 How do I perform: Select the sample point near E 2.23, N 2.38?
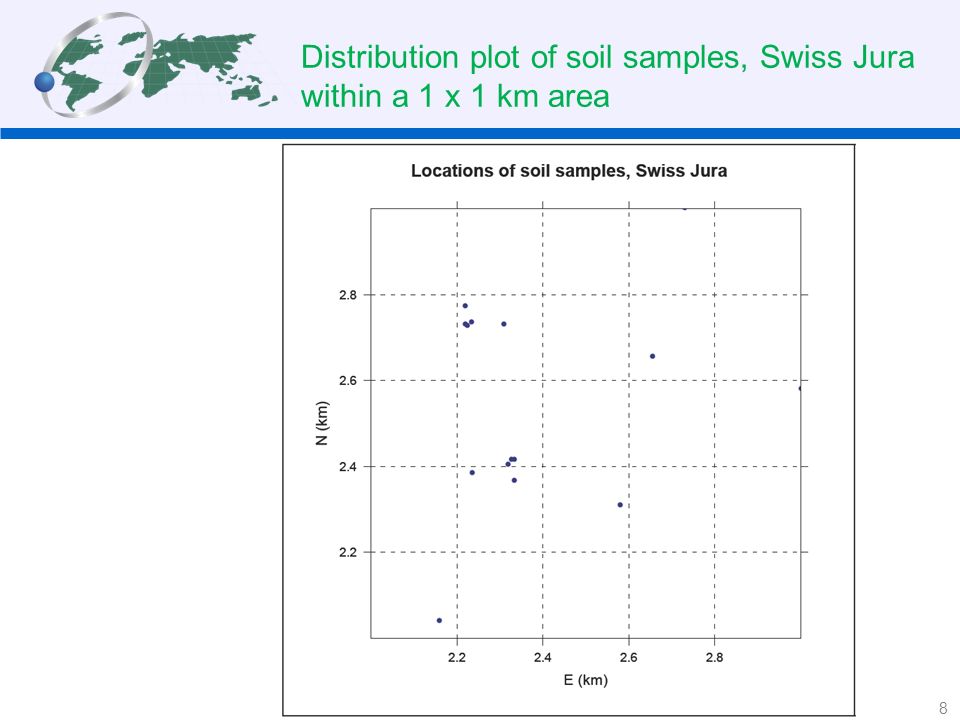point(472,472)
